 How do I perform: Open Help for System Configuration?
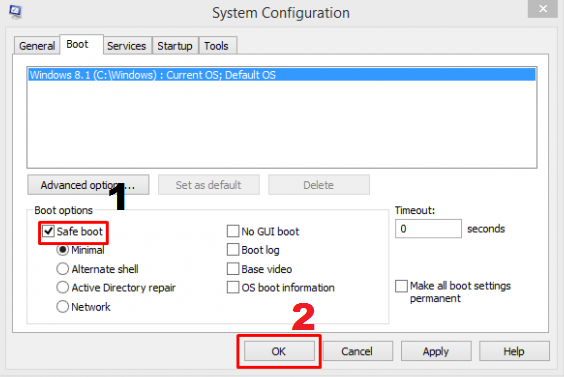pos(514,351)
